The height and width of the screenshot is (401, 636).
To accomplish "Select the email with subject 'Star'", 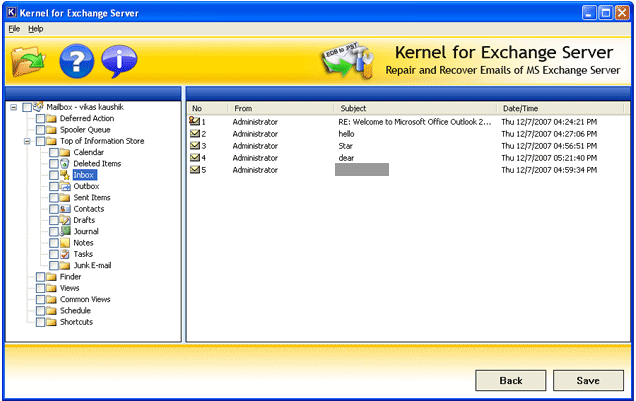I will point(346,146).
